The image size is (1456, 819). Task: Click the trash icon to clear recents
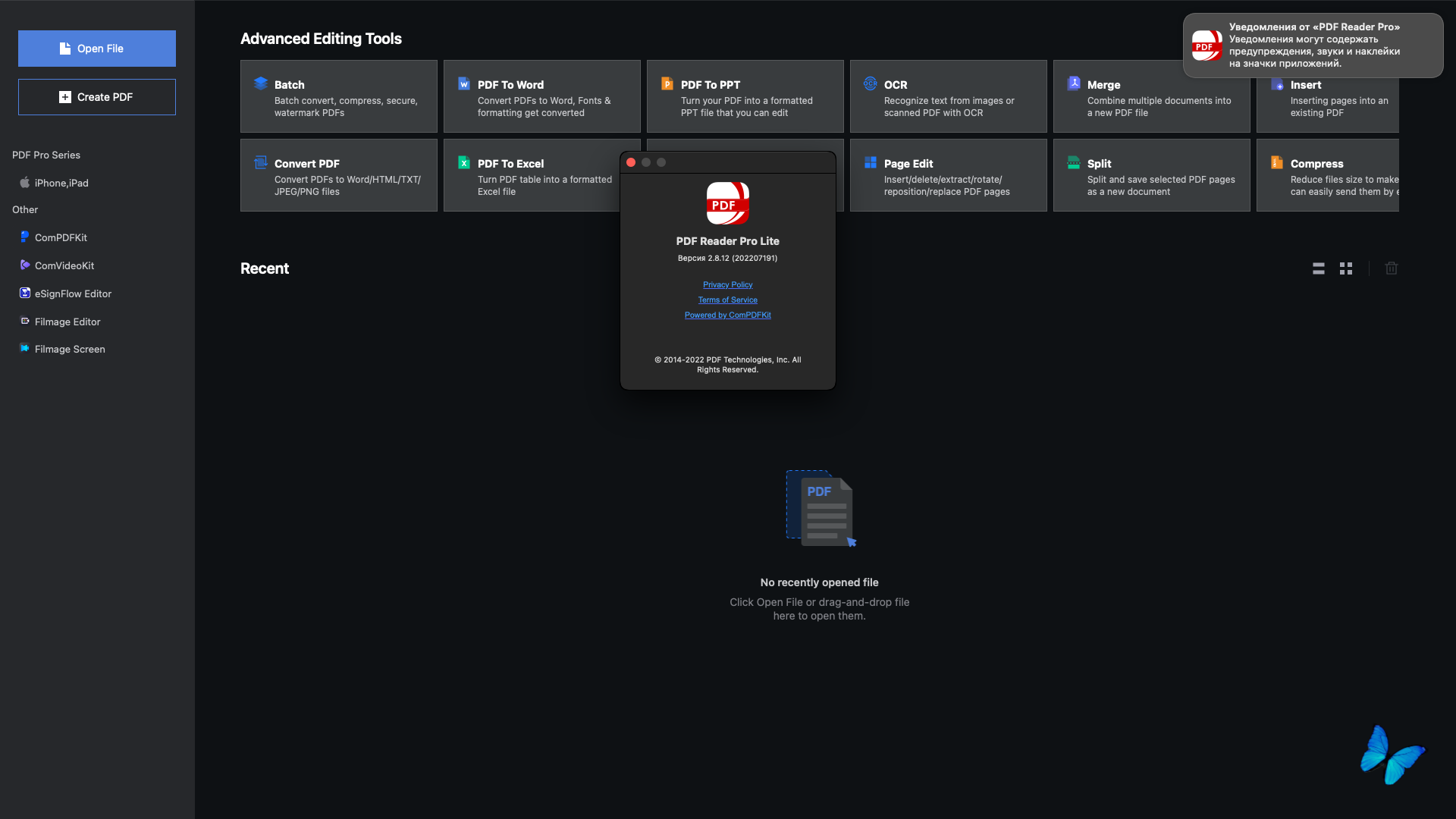[x=1392, y=268]
